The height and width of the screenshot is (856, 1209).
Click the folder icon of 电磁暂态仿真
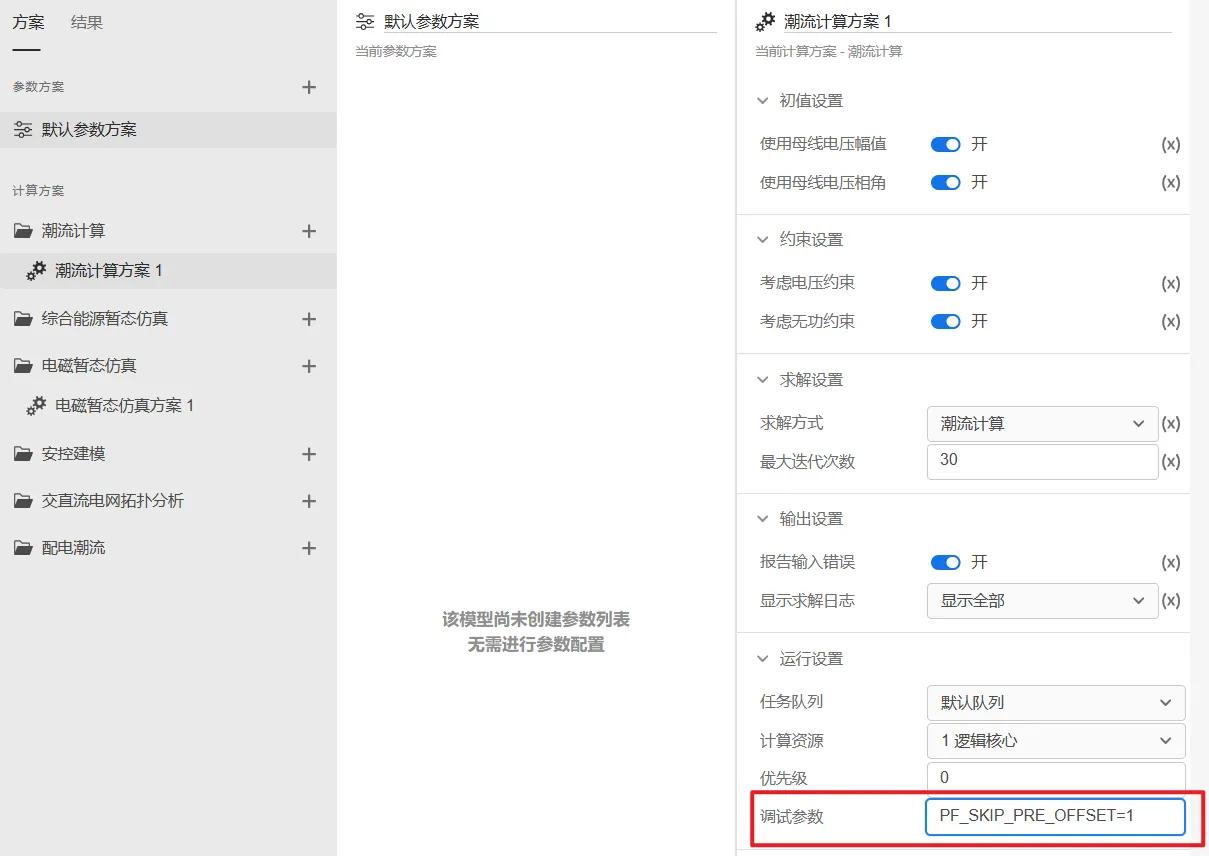pyautogui.click(x=21, y=365)
